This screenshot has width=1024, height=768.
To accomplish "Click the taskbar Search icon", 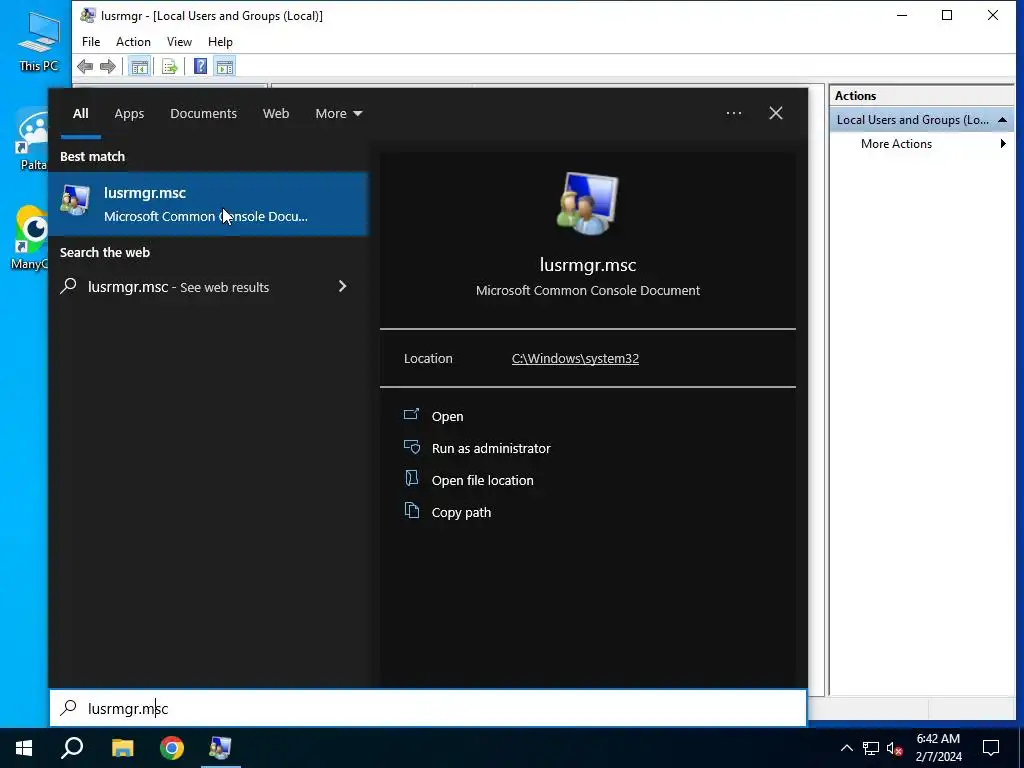I will pyautogui.click(x=72, y=748).
